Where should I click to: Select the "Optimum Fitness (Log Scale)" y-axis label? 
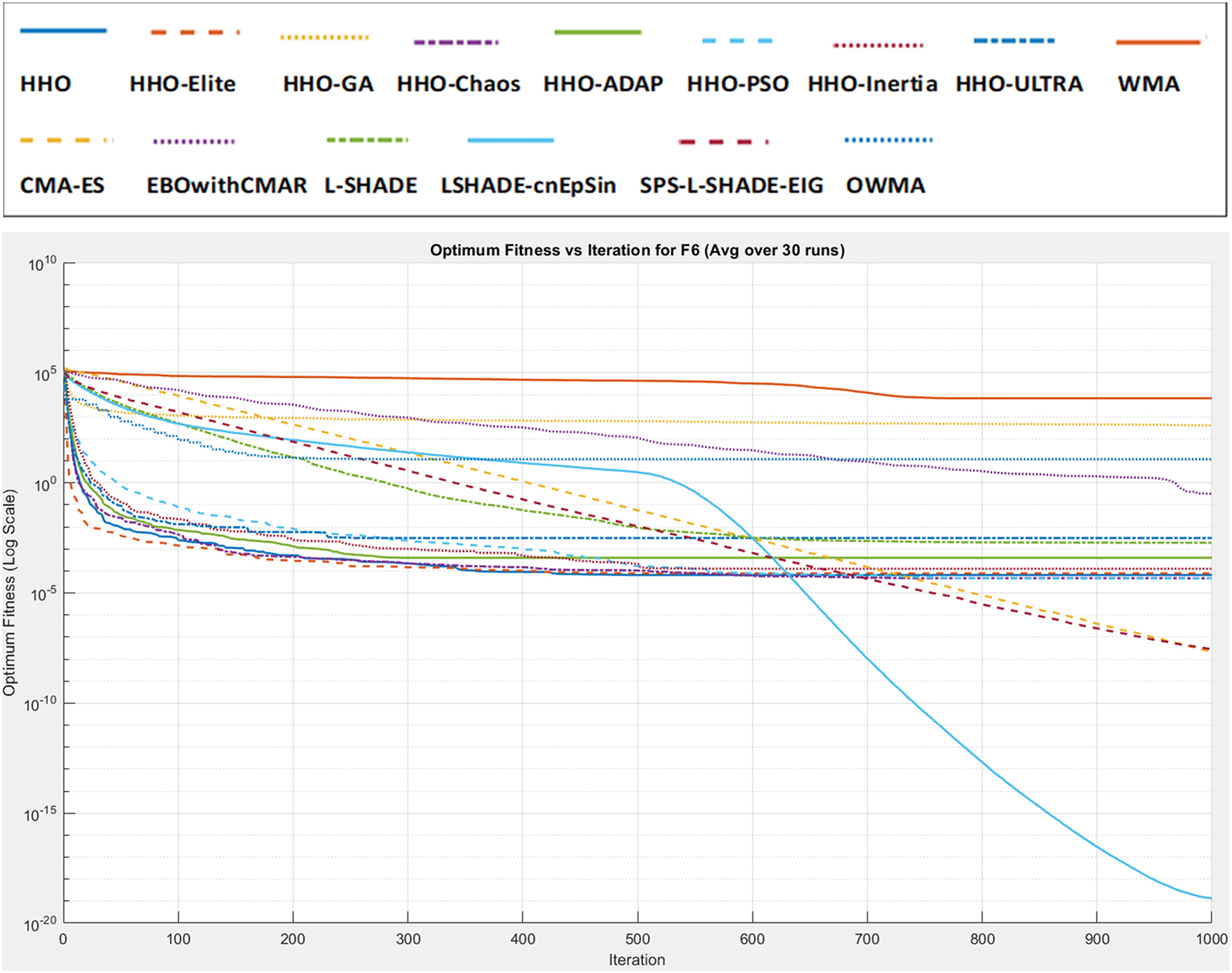[x=9, y=593]
